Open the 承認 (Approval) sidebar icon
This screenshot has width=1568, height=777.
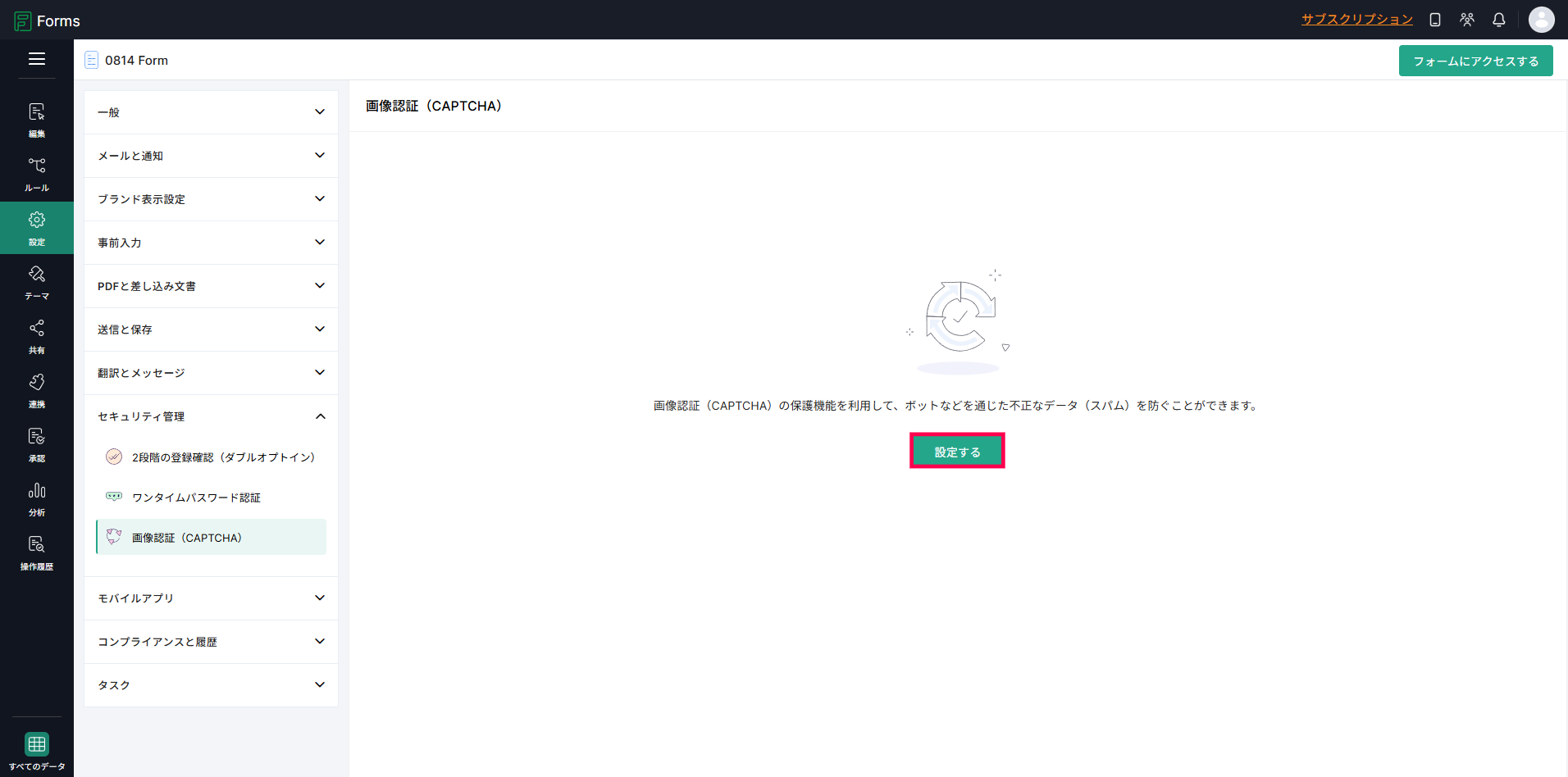tap(37, 444)
